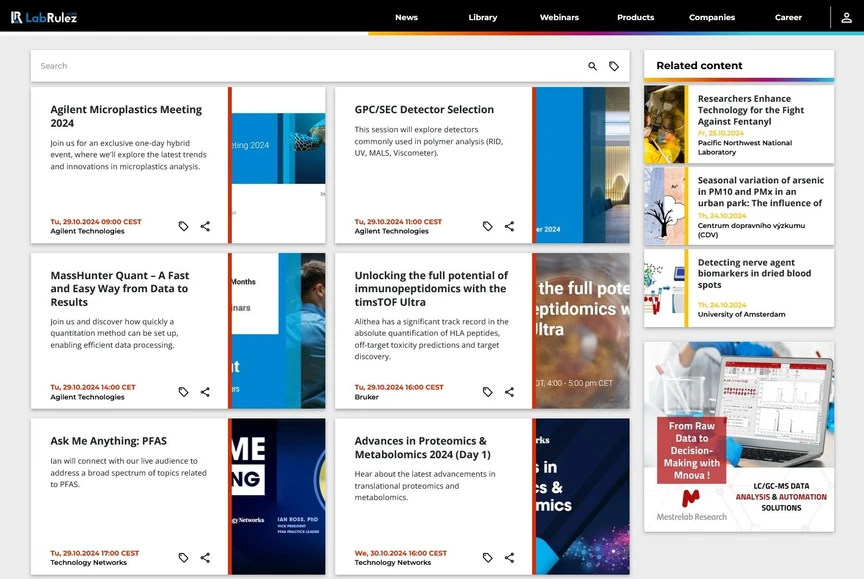Click the search magnifier icon
Viewport: 864px width, 579px height.
(x=592, y=66)
